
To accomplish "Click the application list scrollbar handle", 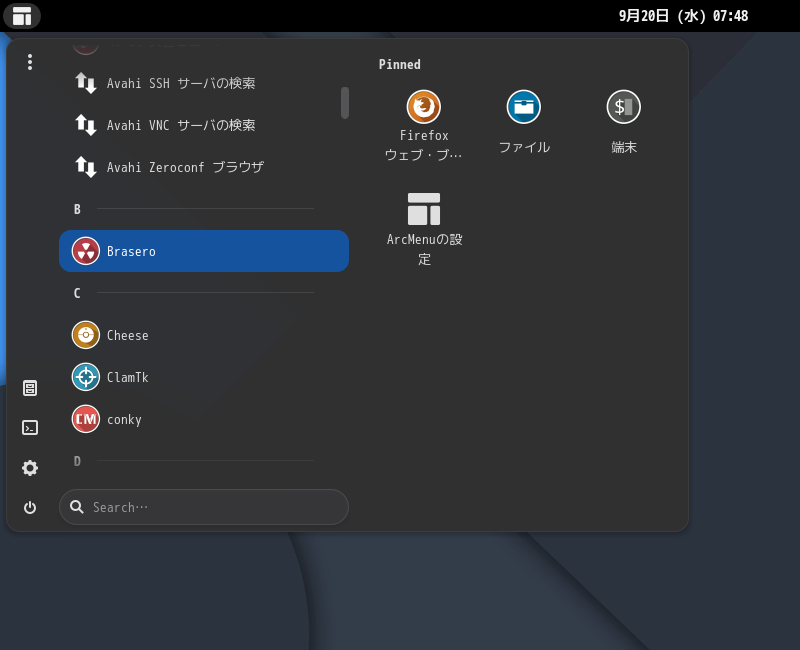I will pos(345,103).
